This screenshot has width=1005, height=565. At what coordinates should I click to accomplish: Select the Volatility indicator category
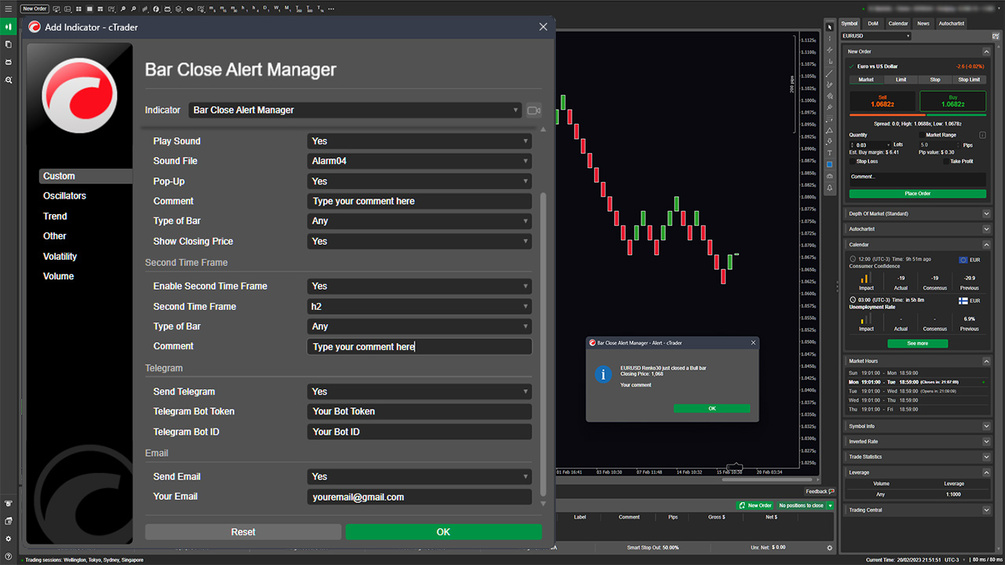60,256
